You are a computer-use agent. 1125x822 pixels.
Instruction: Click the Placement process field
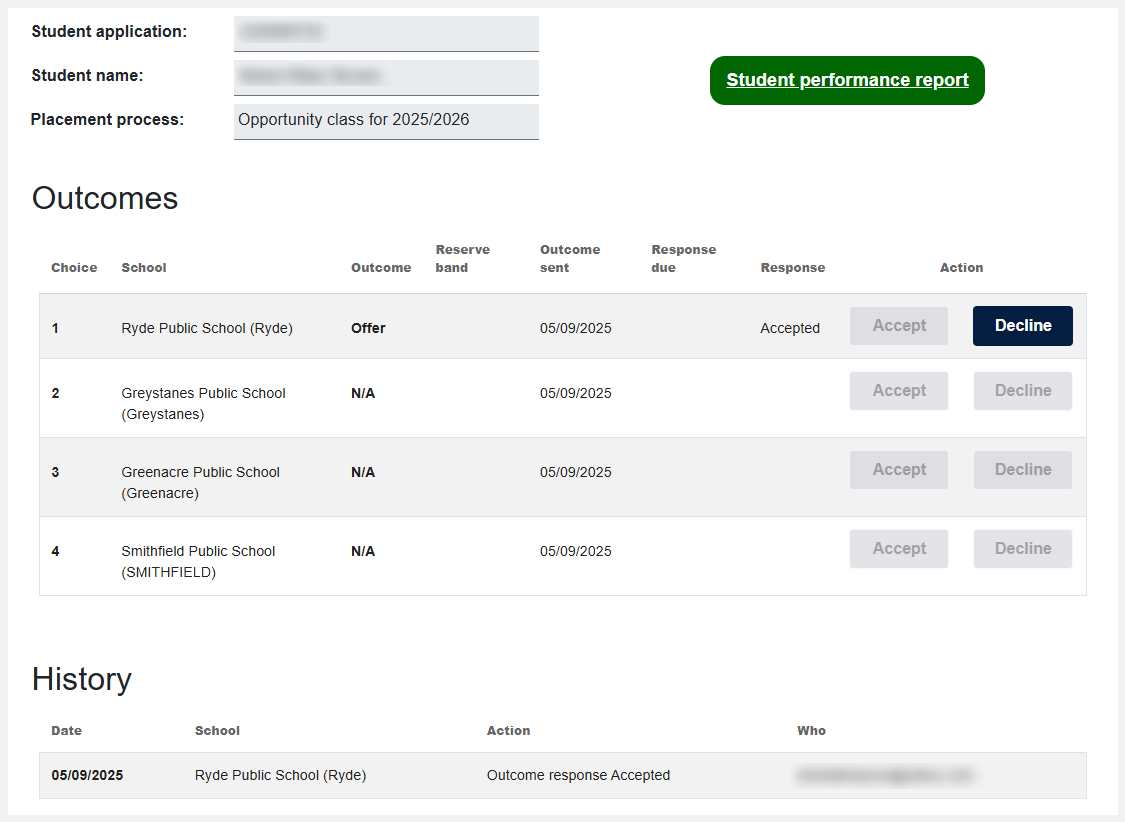386,121
